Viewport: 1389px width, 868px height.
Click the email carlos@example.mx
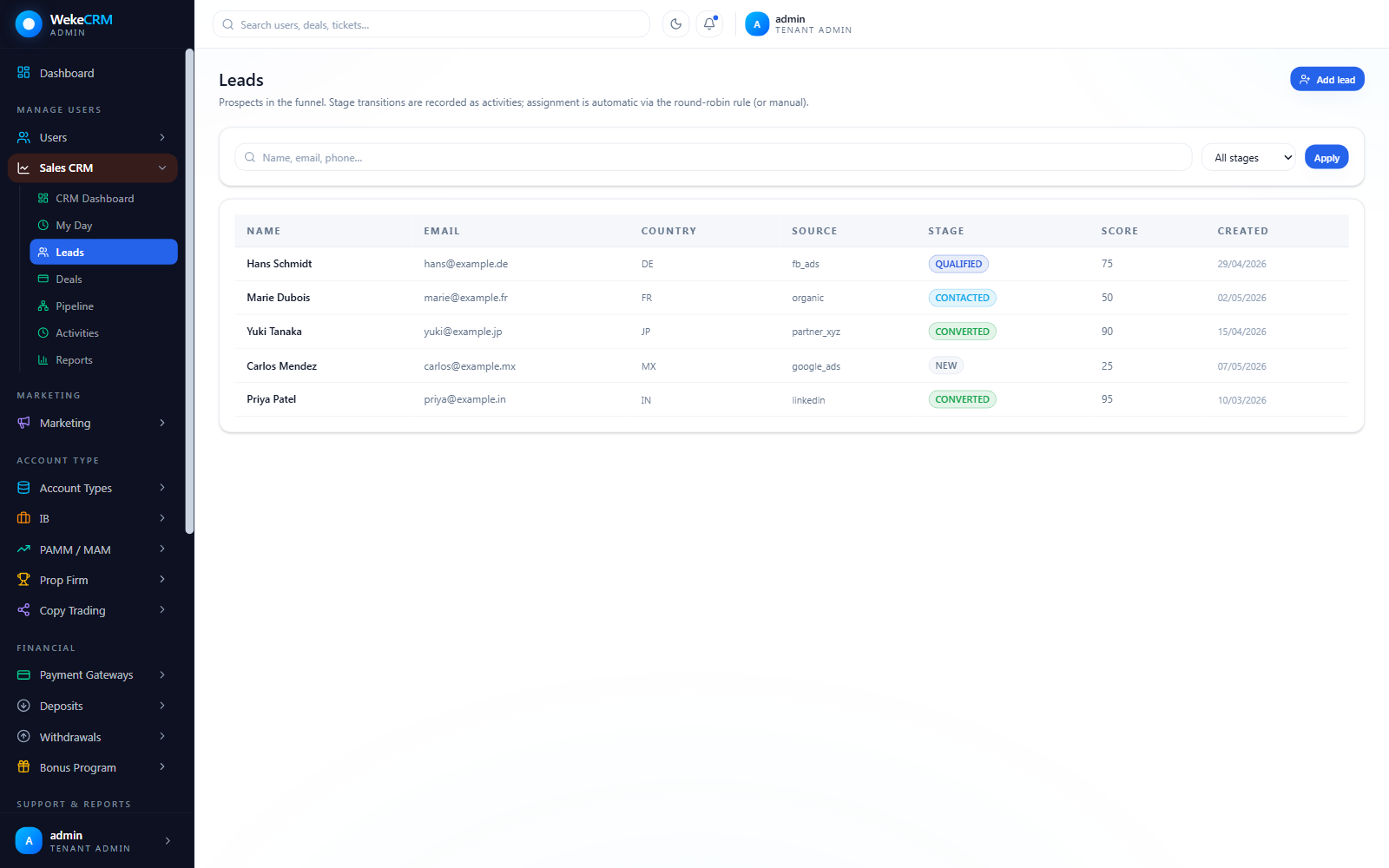[x=470, y=366]
